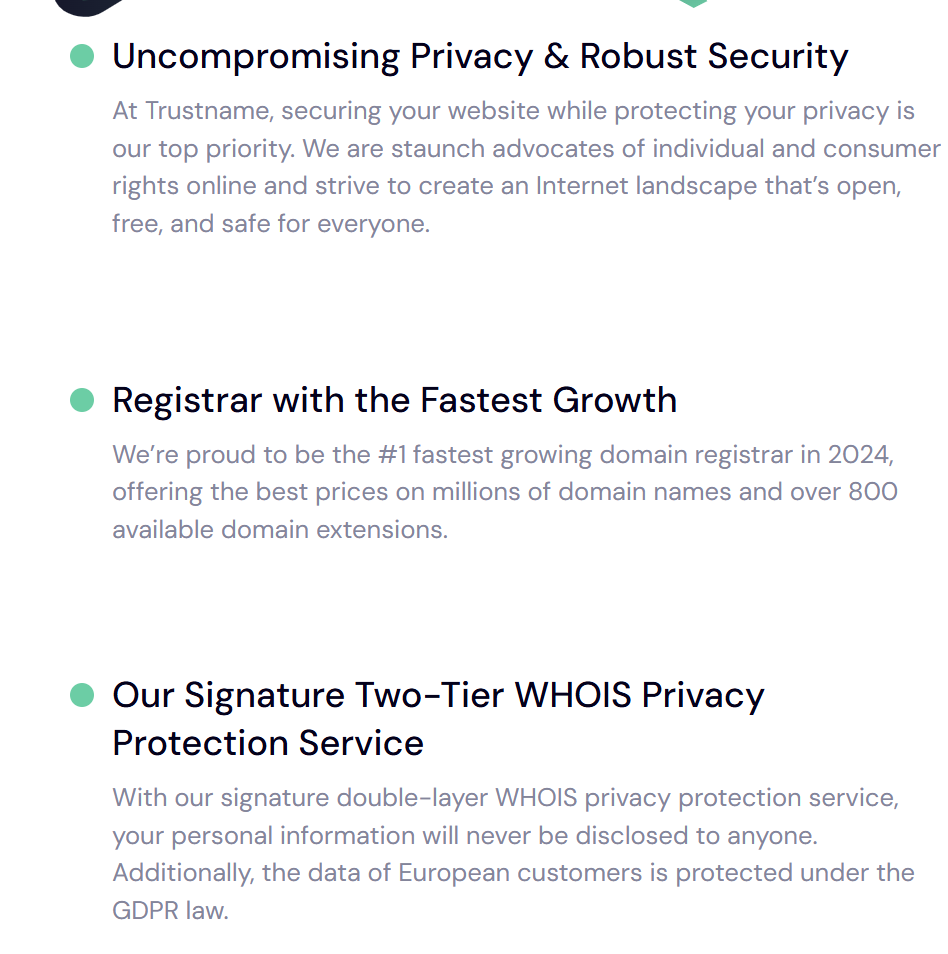The image size is (948, 954).
Task: Click the green bullet beside Uncompromising Privacy heading
Action: (x=82, y=56)
